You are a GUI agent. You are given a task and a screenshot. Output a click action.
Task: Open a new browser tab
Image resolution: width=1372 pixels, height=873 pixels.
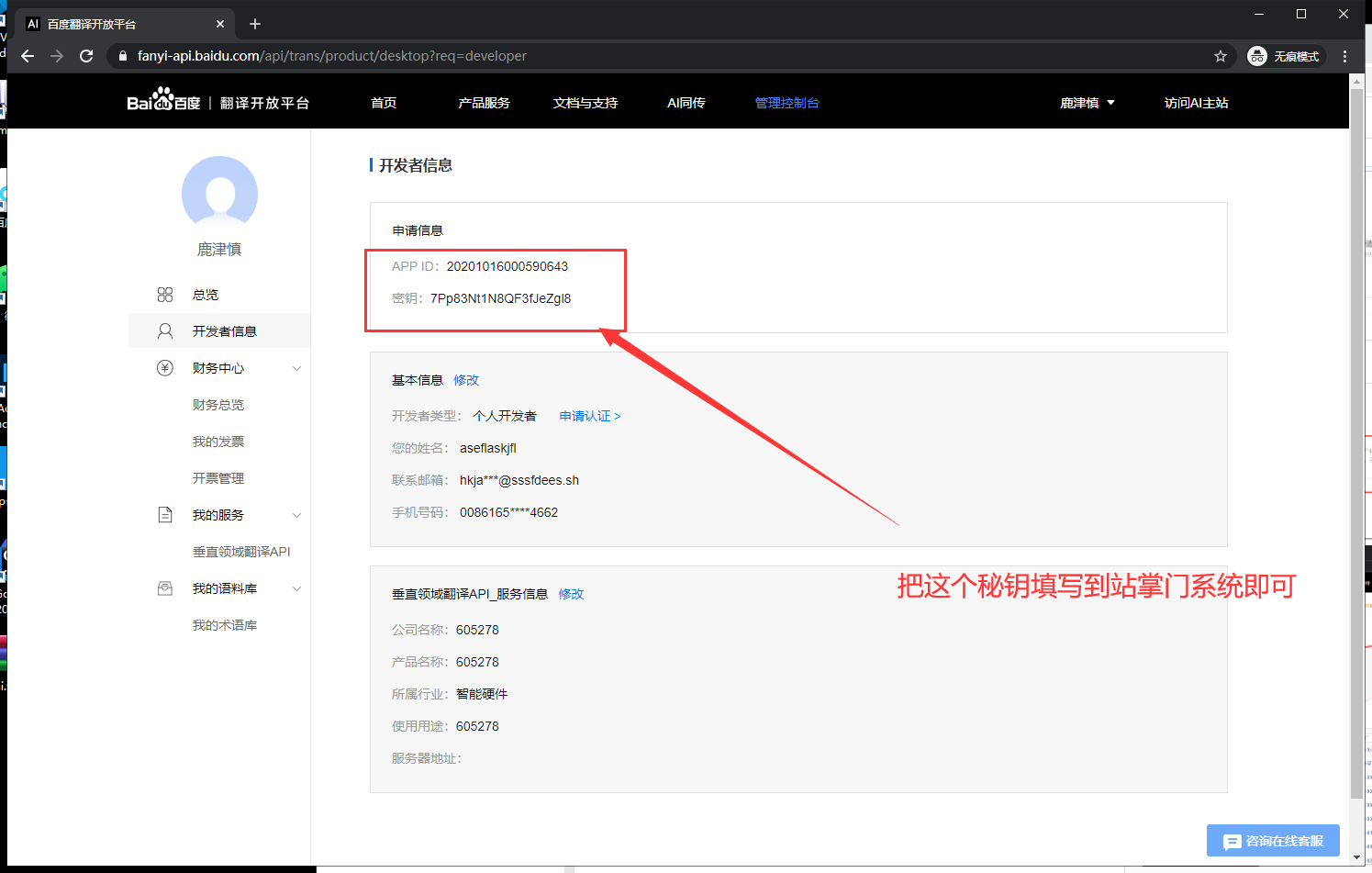[x=255, y=24]
